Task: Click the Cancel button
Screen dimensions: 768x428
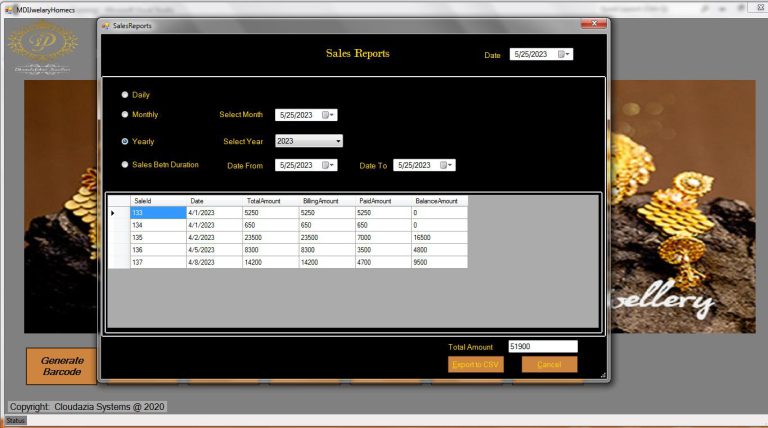Action: (549, 364)
